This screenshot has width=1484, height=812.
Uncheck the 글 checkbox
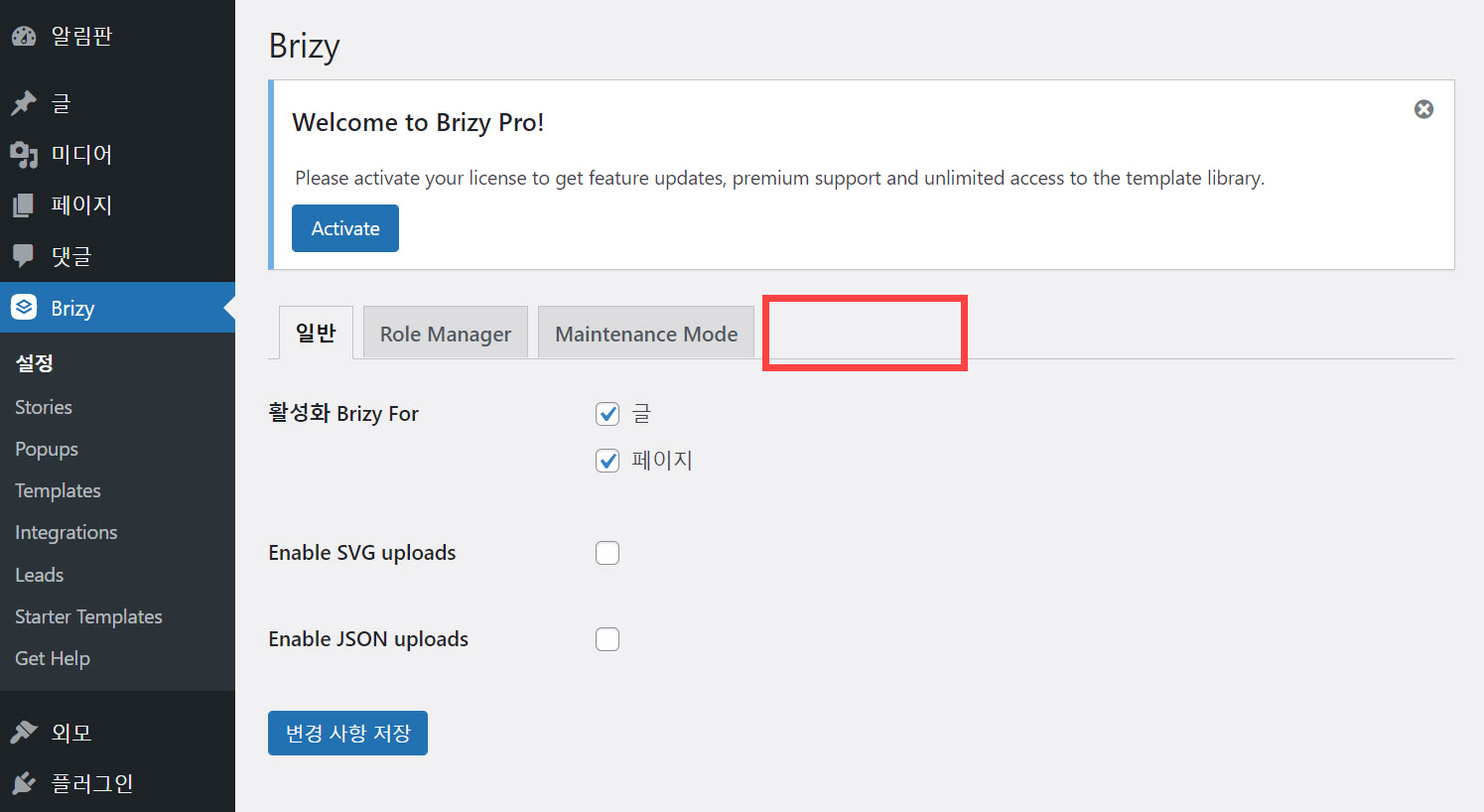point(607,414)
